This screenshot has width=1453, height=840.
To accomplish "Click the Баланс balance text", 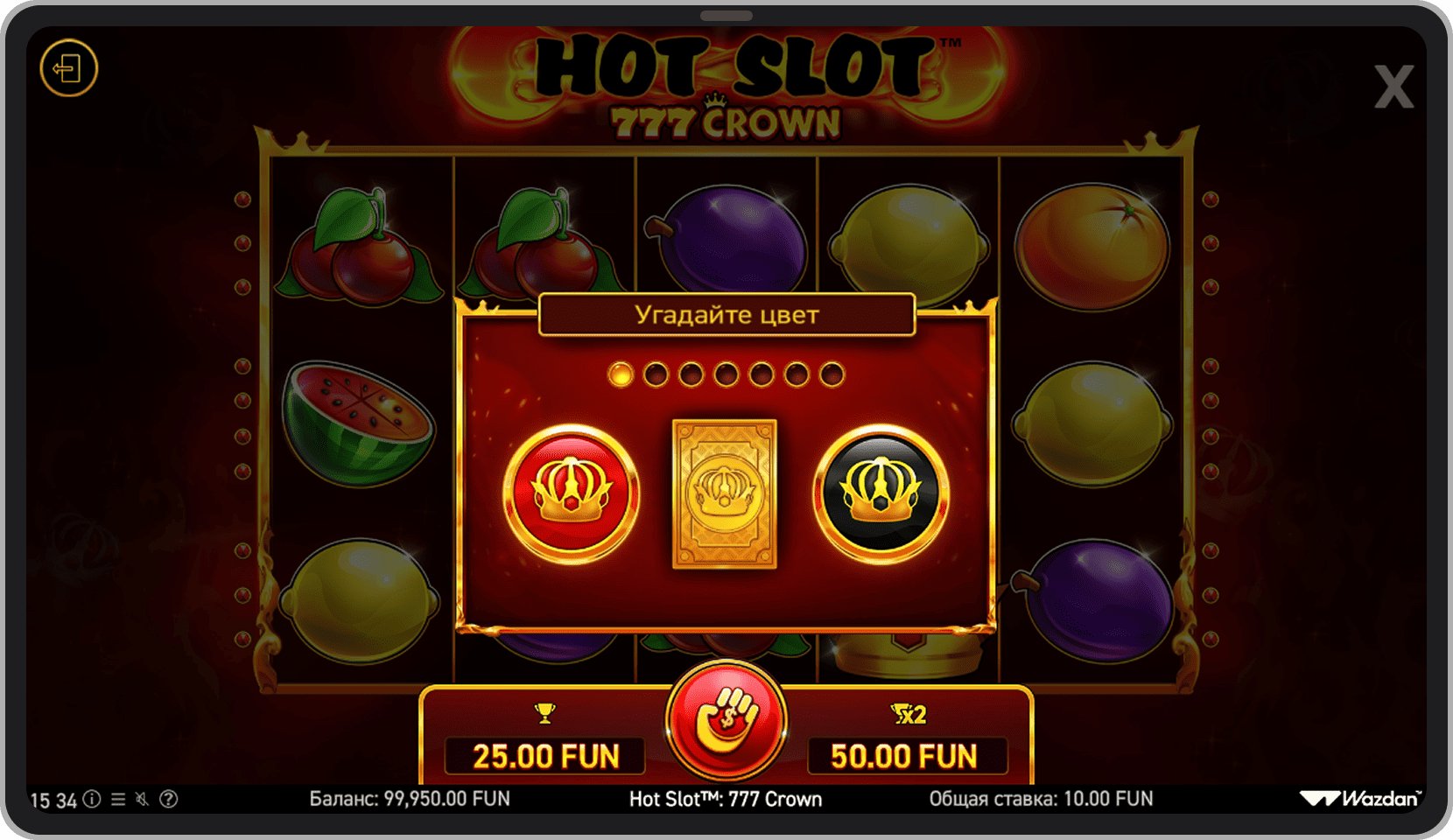I will coord(410,799).
